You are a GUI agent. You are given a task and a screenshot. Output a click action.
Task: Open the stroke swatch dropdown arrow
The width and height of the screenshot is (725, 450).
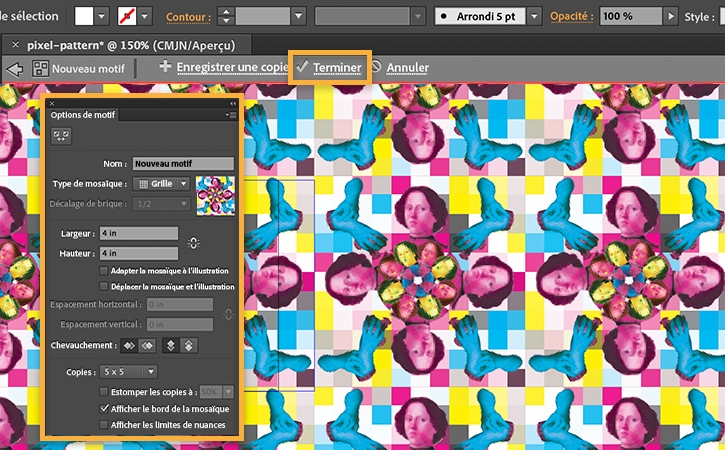145,16
